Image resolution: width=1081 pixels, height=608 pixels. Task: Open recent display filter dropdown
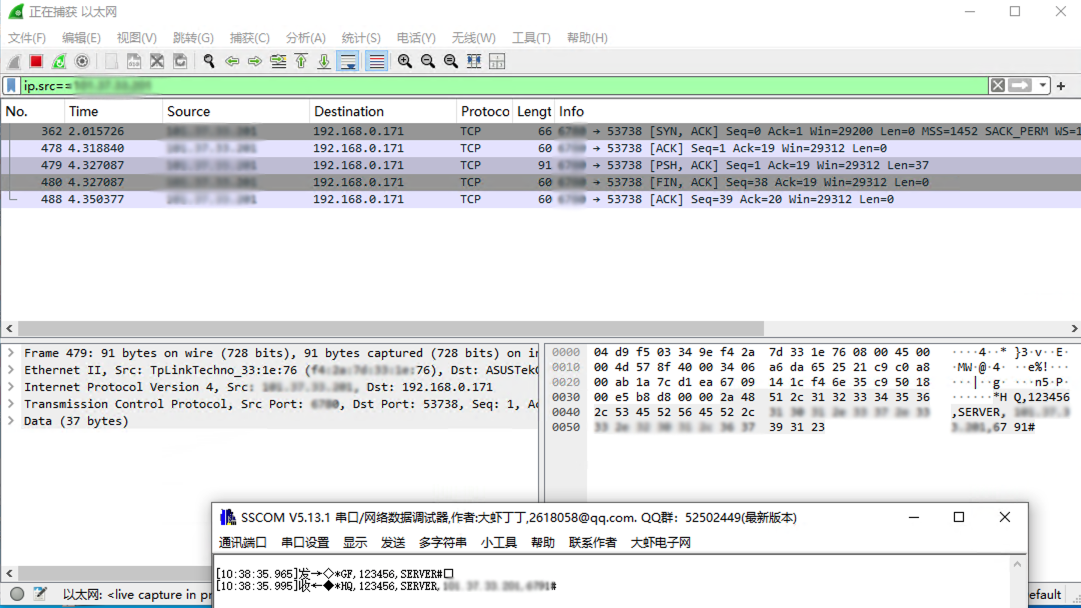[1042, 85]
